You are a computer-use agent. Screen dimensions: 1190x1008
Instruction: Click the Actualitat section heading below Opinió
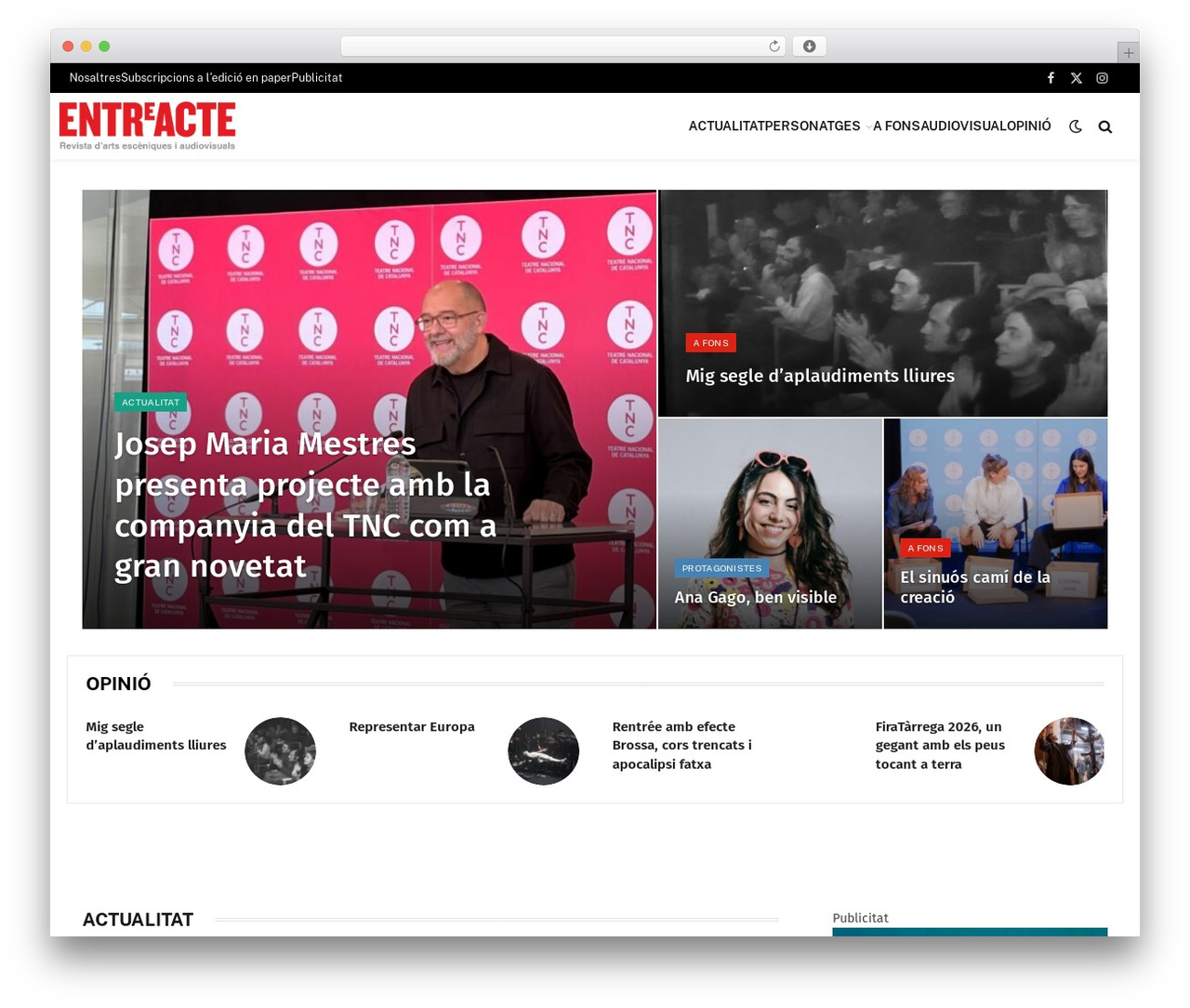pyautogui.click(x=139, y=920)
